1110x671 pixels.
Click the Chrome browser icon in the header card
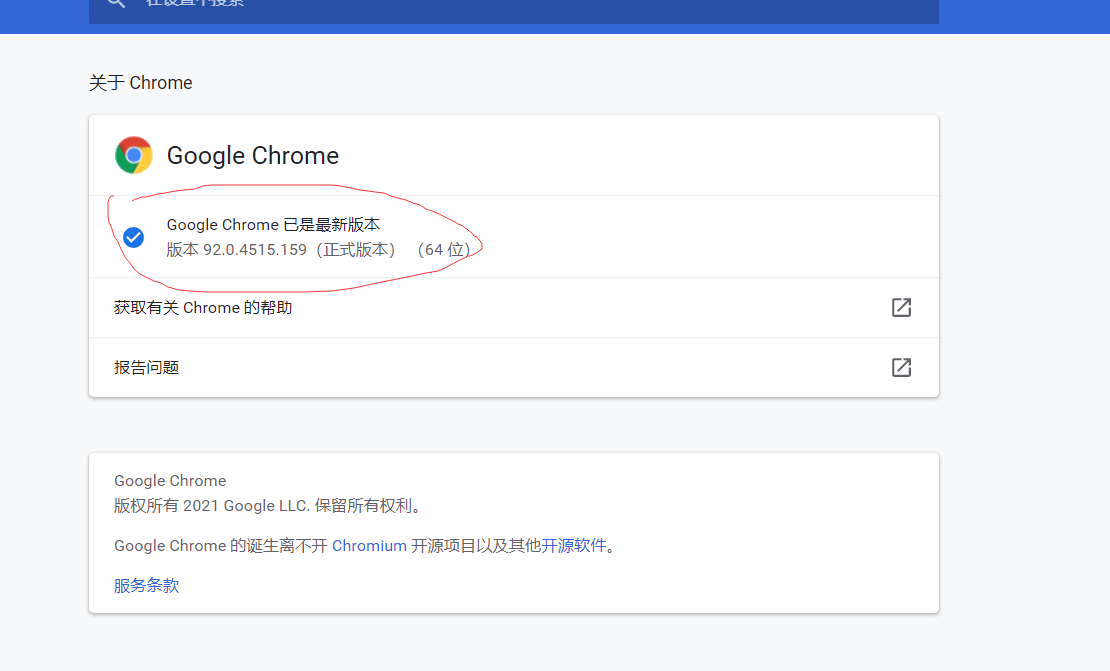[134, 155]
